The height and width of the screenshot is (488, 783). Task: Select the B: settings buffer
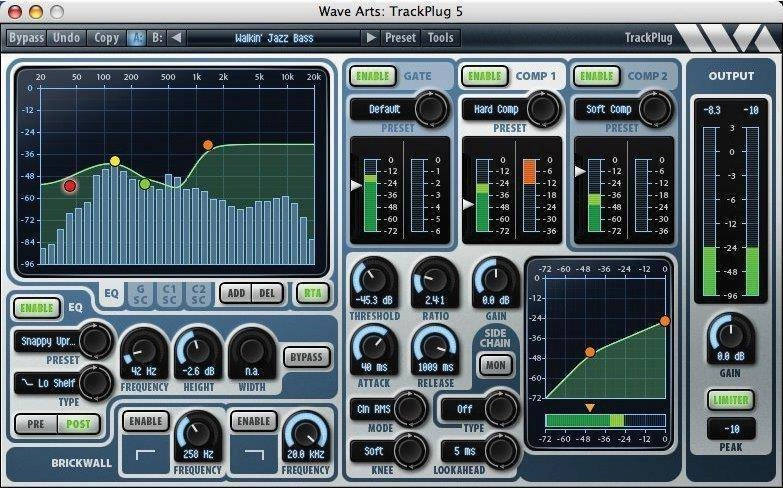157,38
